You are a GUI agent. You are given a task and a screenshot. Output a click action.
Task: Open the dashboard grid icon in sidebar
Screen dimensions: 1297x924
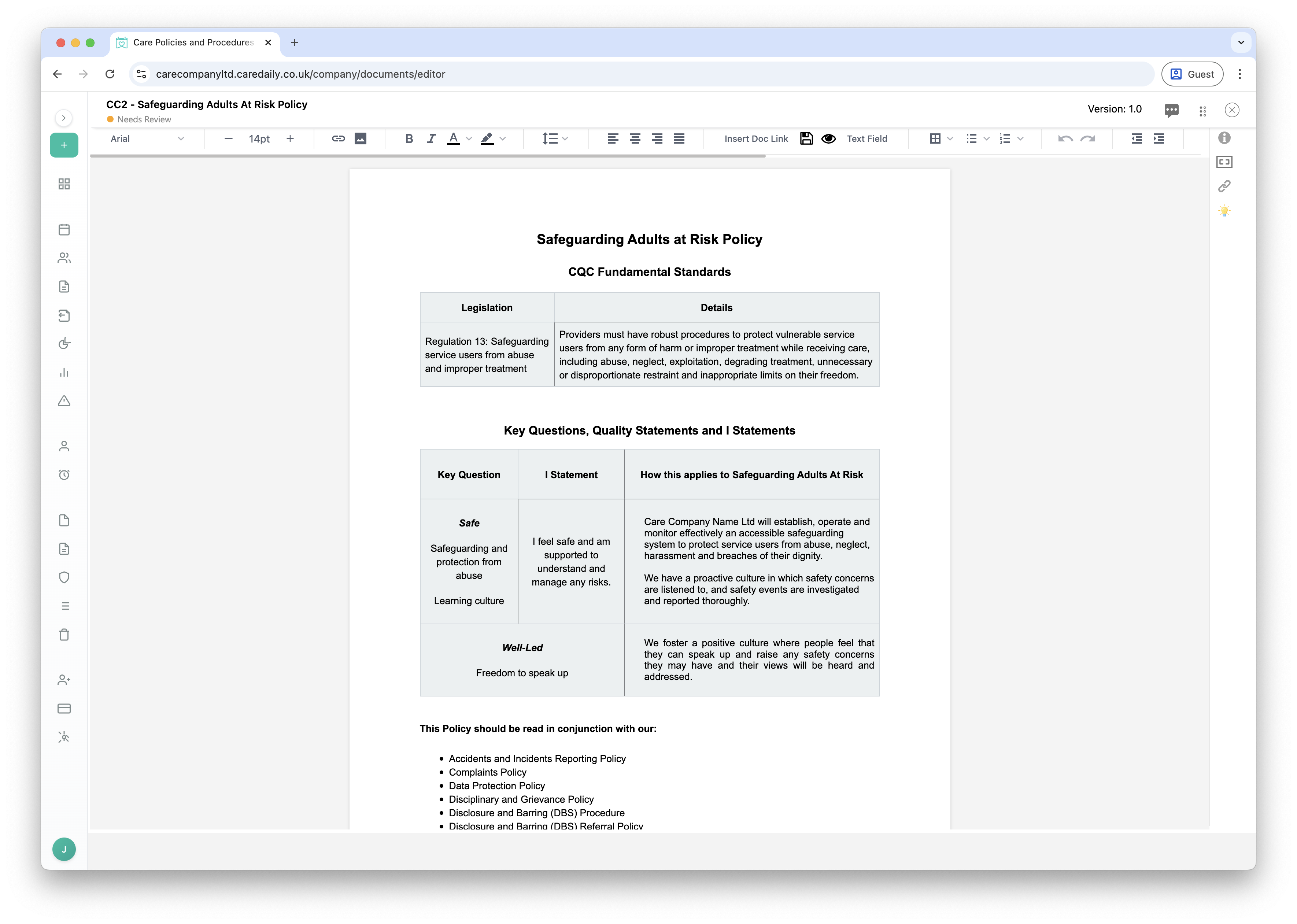(x=64, y=184)
